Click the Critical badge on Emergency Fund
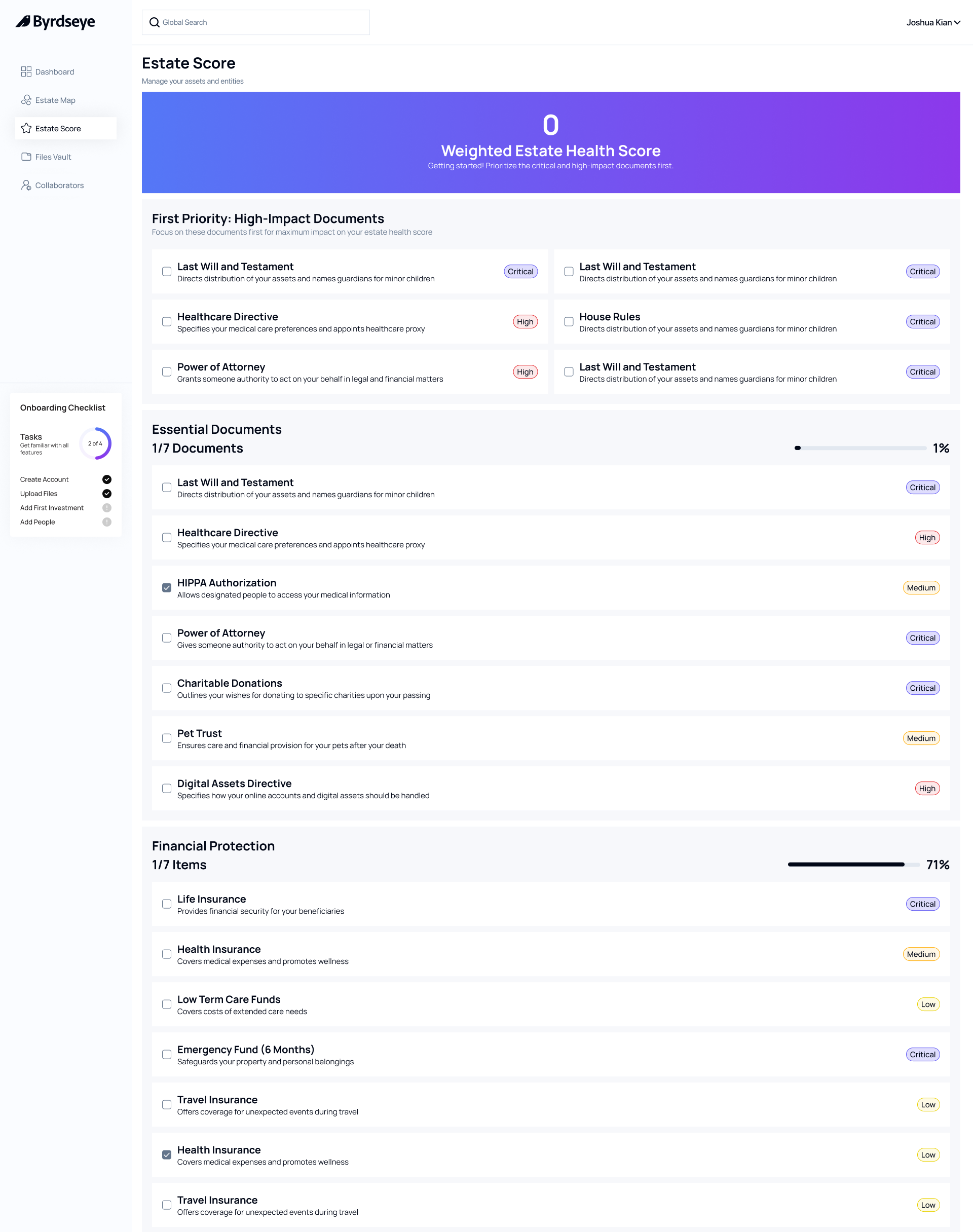This screenshot has height=1232, width=973. [922, 1054]
